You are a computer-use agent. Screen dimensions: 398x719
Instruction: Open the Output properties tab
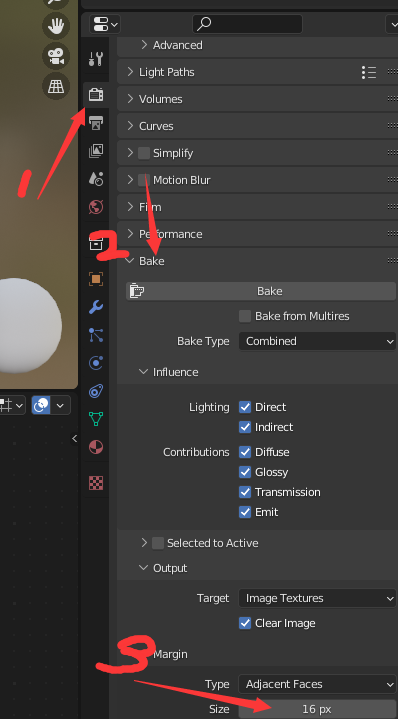(x=96, y=123)
